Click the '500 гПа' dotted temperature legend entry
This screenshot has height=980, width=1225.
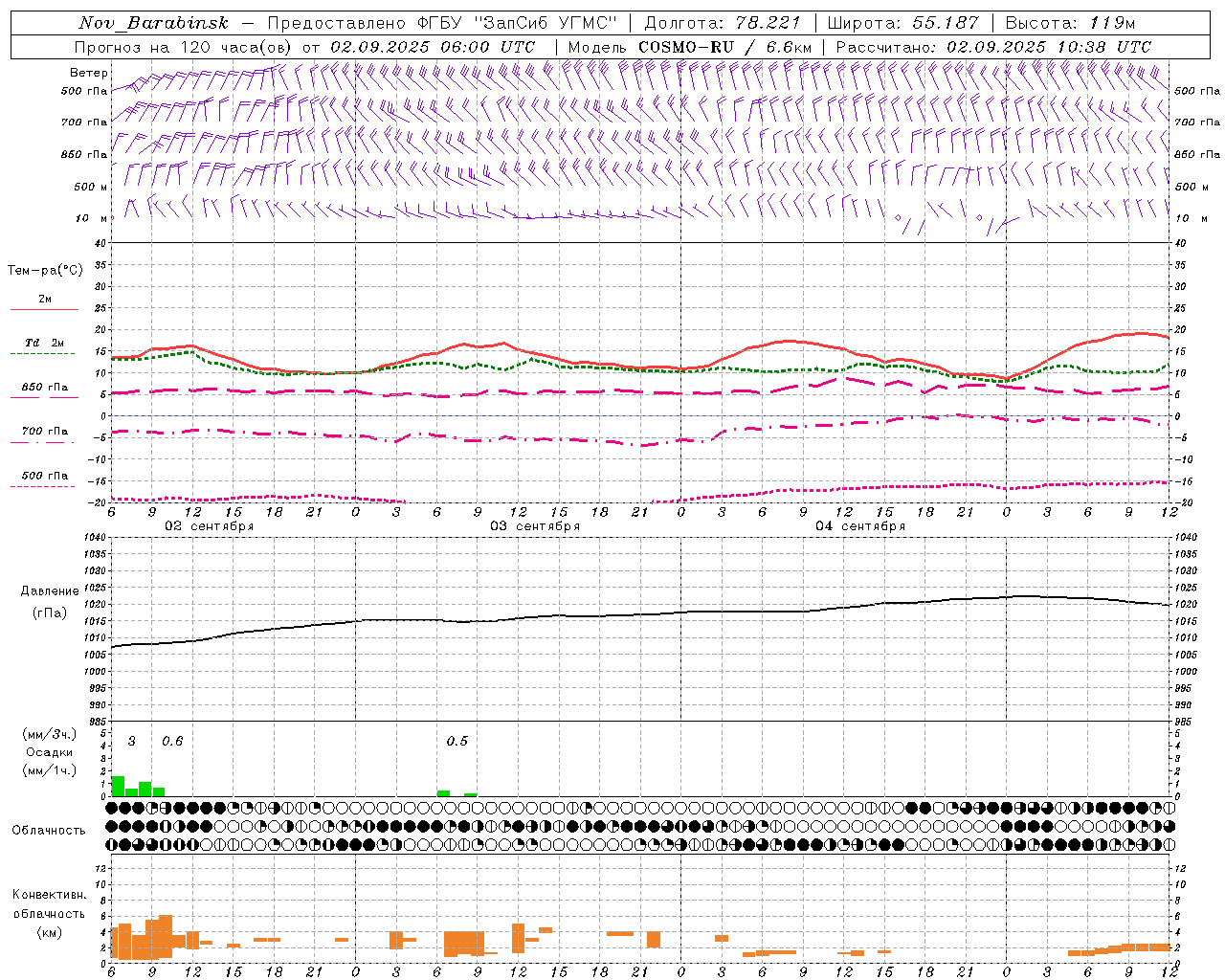click(45, 475)
